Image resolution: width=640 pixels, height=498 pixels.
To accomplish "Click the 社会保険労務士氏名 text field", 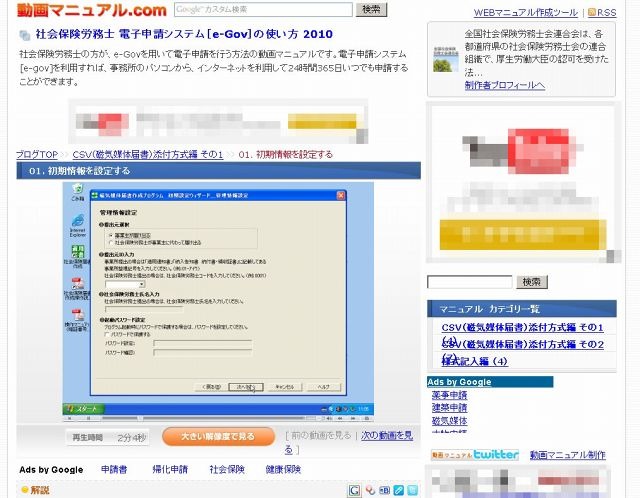I will (144, 309).
